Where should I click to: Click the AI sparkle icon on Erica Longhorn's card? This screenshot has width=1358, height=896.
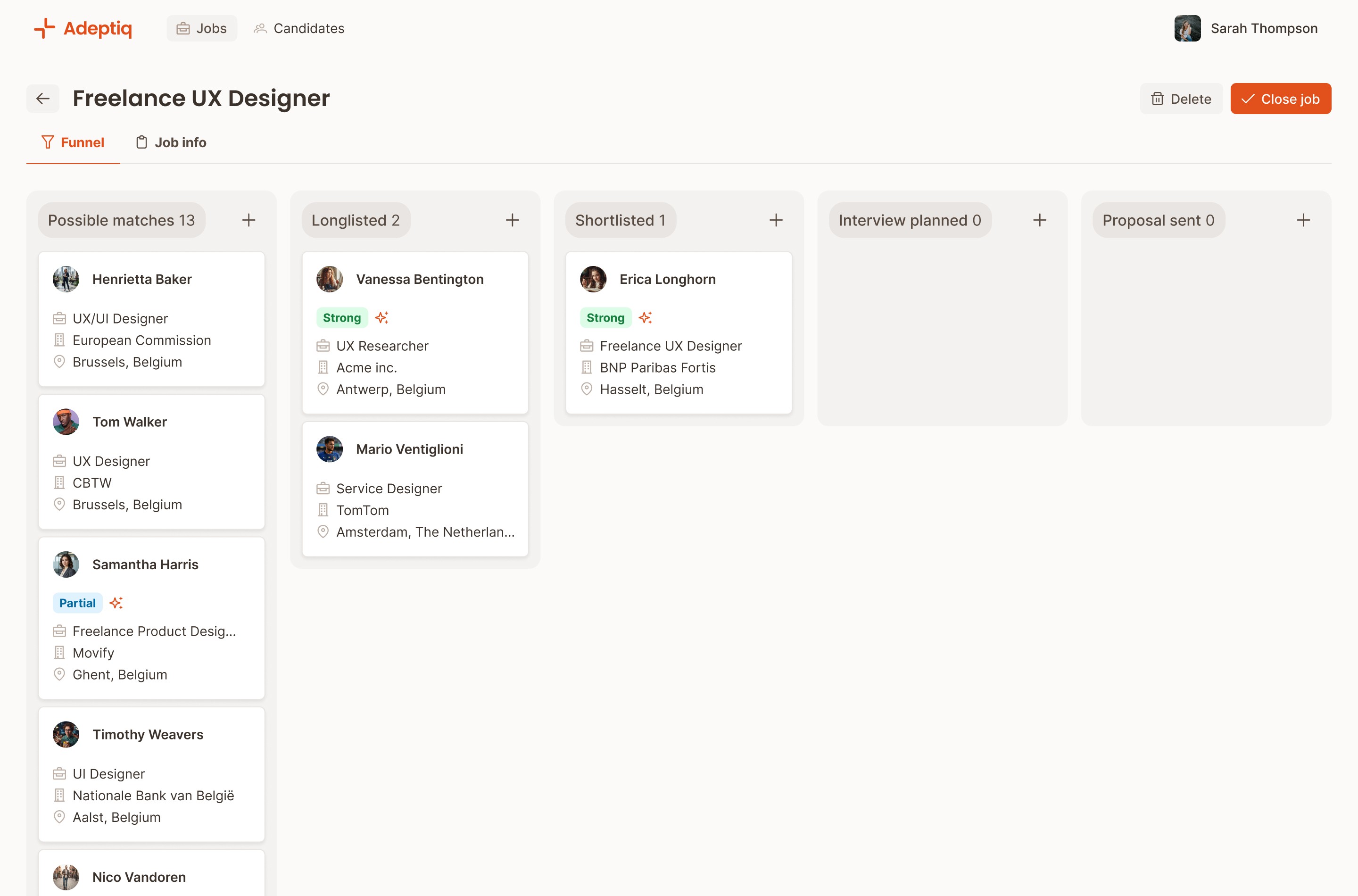coord(646,317)
